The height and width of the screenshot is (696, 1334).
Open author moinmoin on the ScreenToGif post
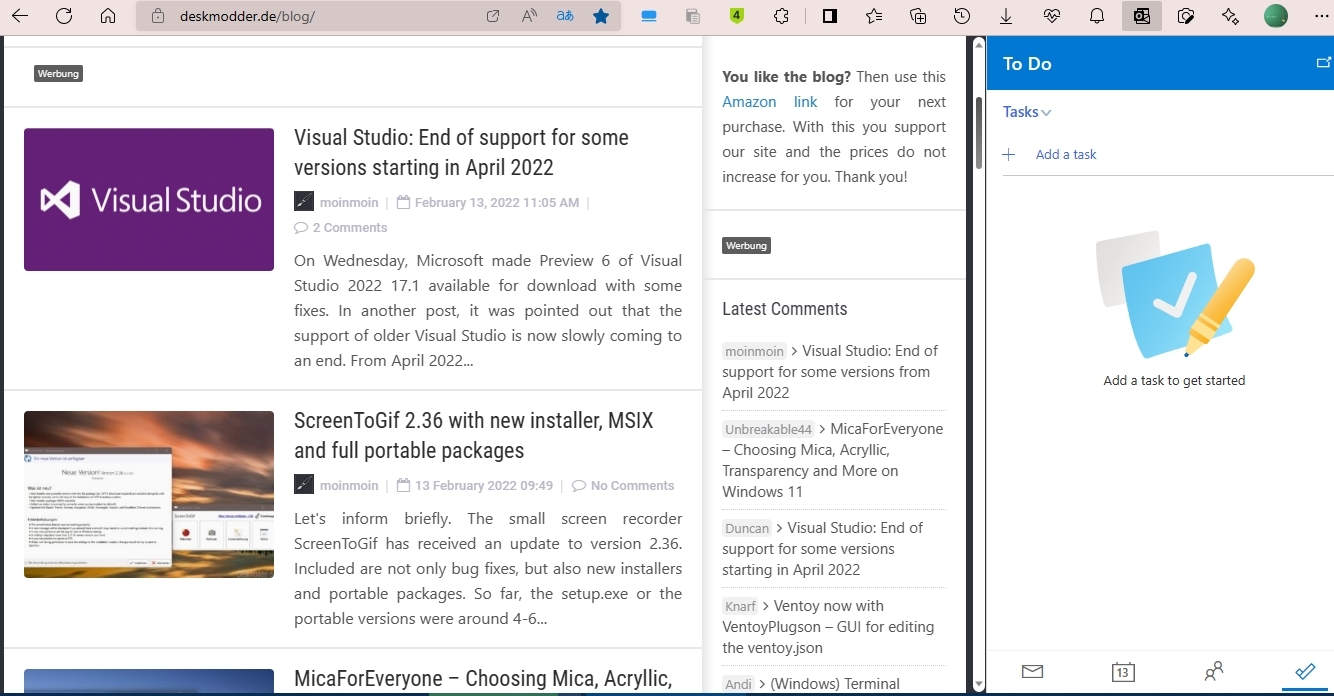[349, 485]
